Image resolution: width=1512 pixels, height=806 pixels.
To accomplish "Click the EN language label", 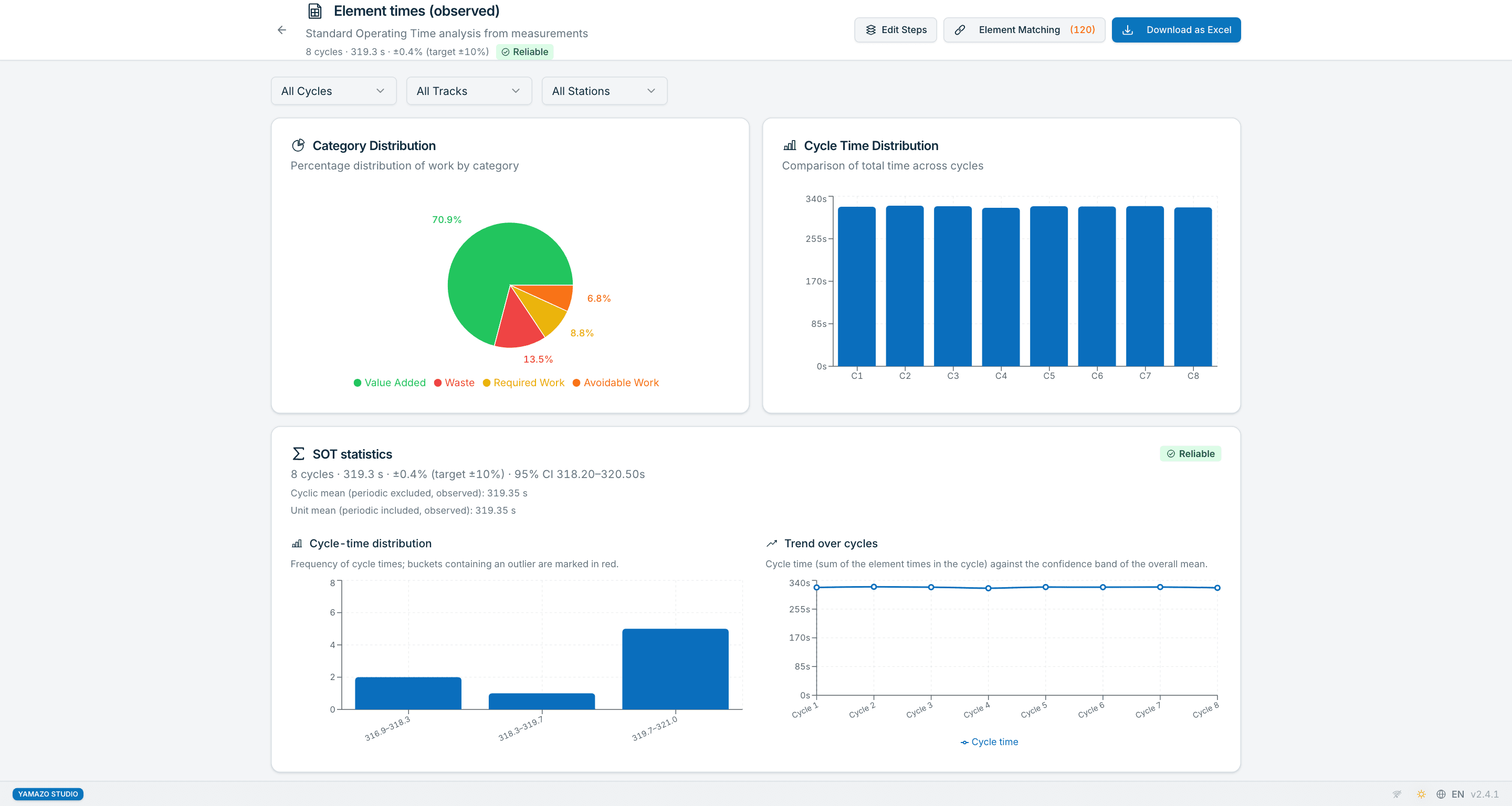I will (x=1457, y=794).
